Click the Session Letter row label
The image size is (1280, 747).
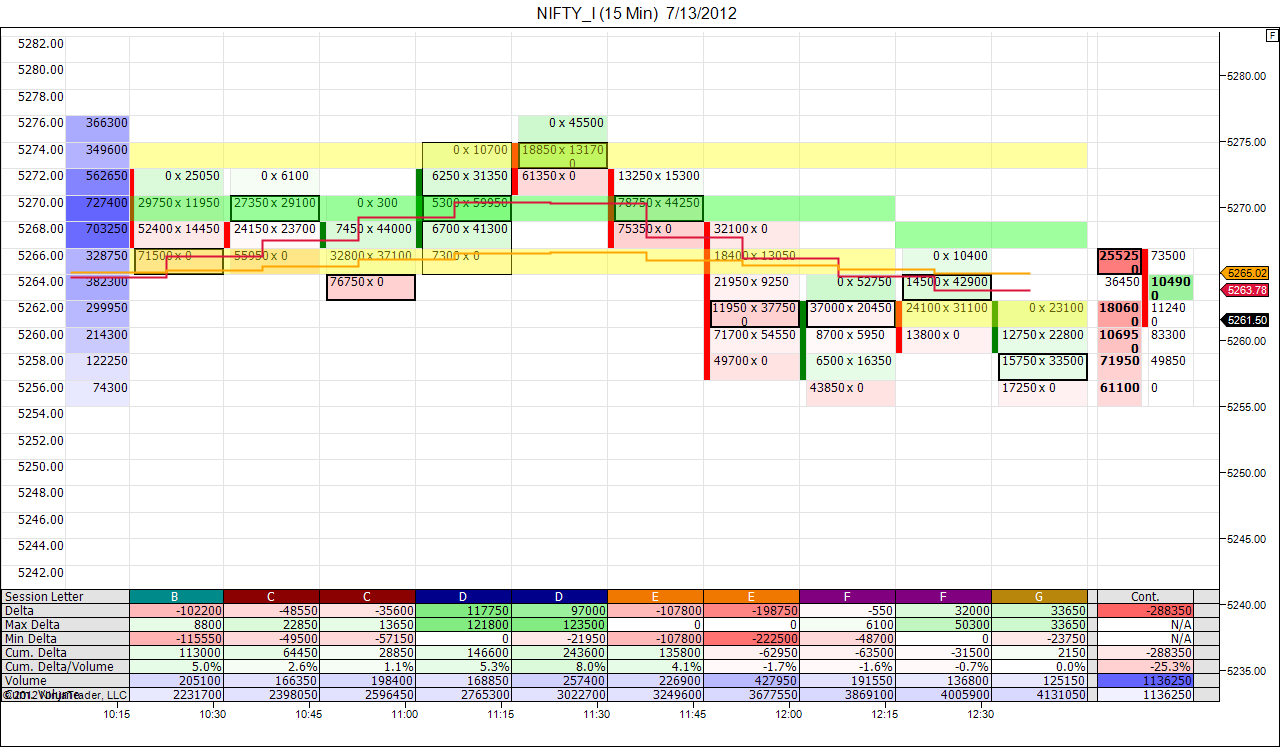pos(66,597)
